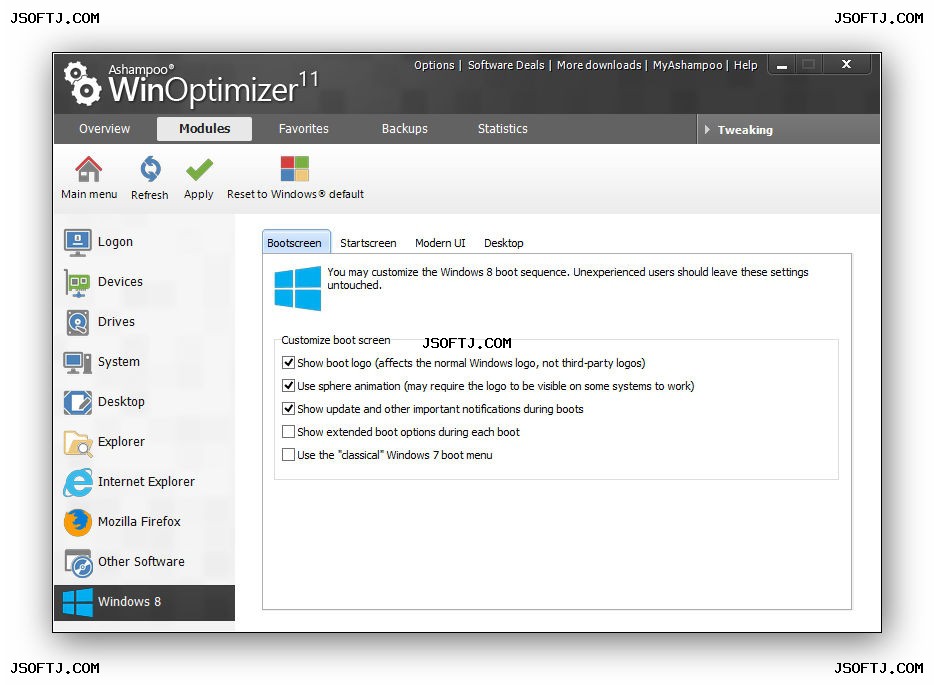Switch to the Startscreen tab
The height and width of the screenshot is (685, 934).
(x=368, y=243)
